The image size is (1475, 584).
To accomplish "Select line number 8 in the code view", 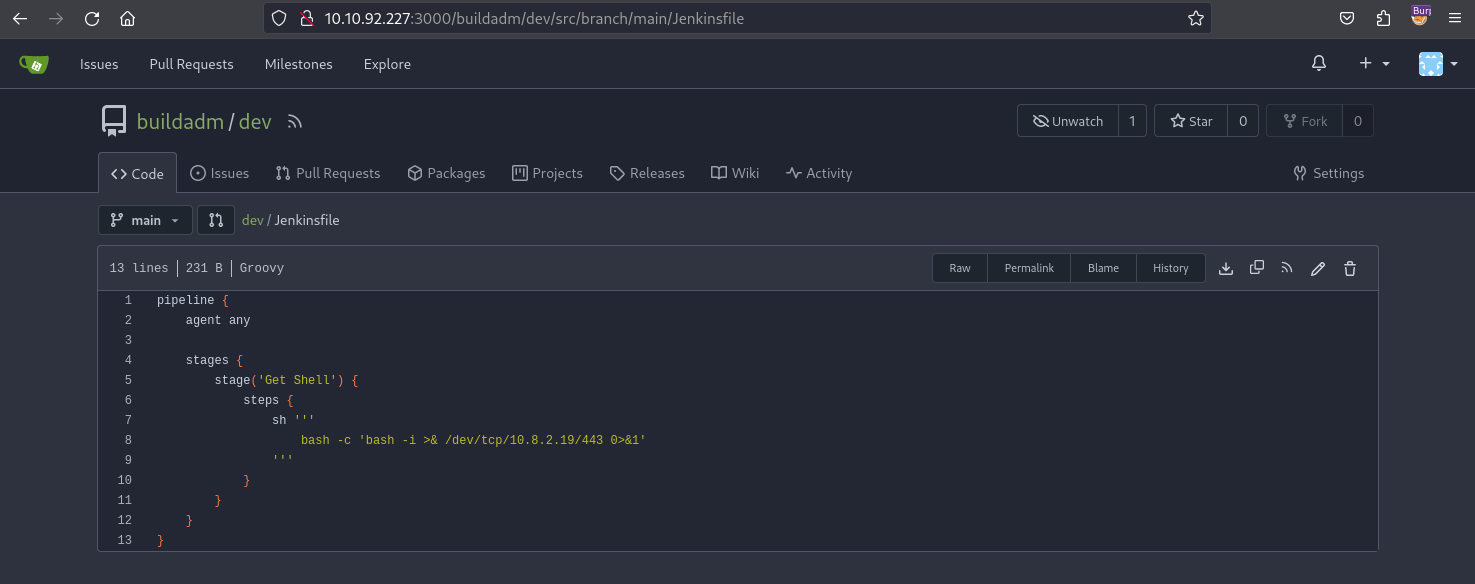I will [x=128, y=440].
